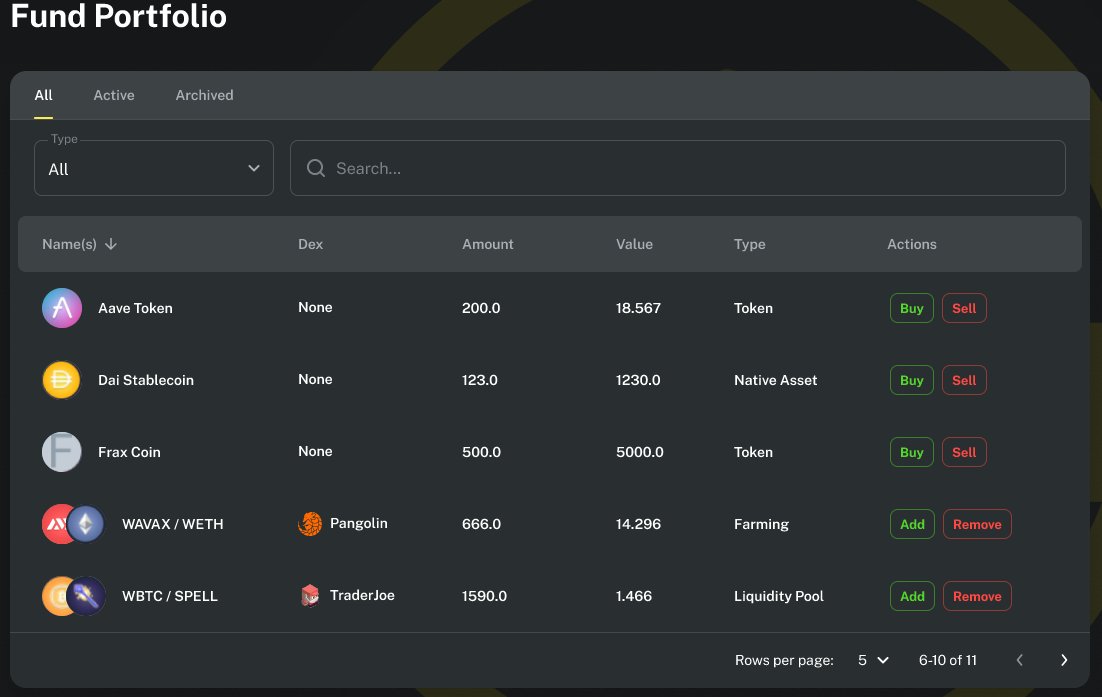Add to WAVAX / WETH farming
Image resolution: width=1102 pixels, height=697 pixels.
click(x=912, y=524)
